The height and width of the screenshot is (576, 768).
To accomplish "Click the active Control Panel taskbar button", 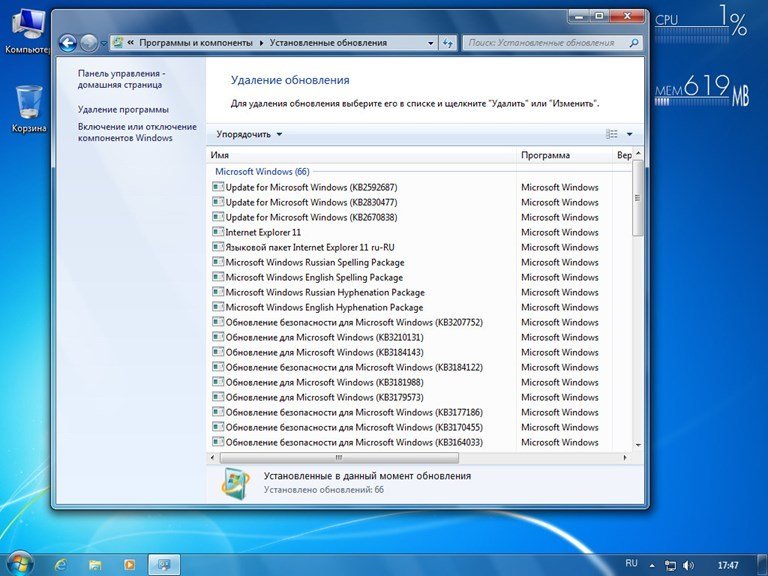I will coord(164,565).
